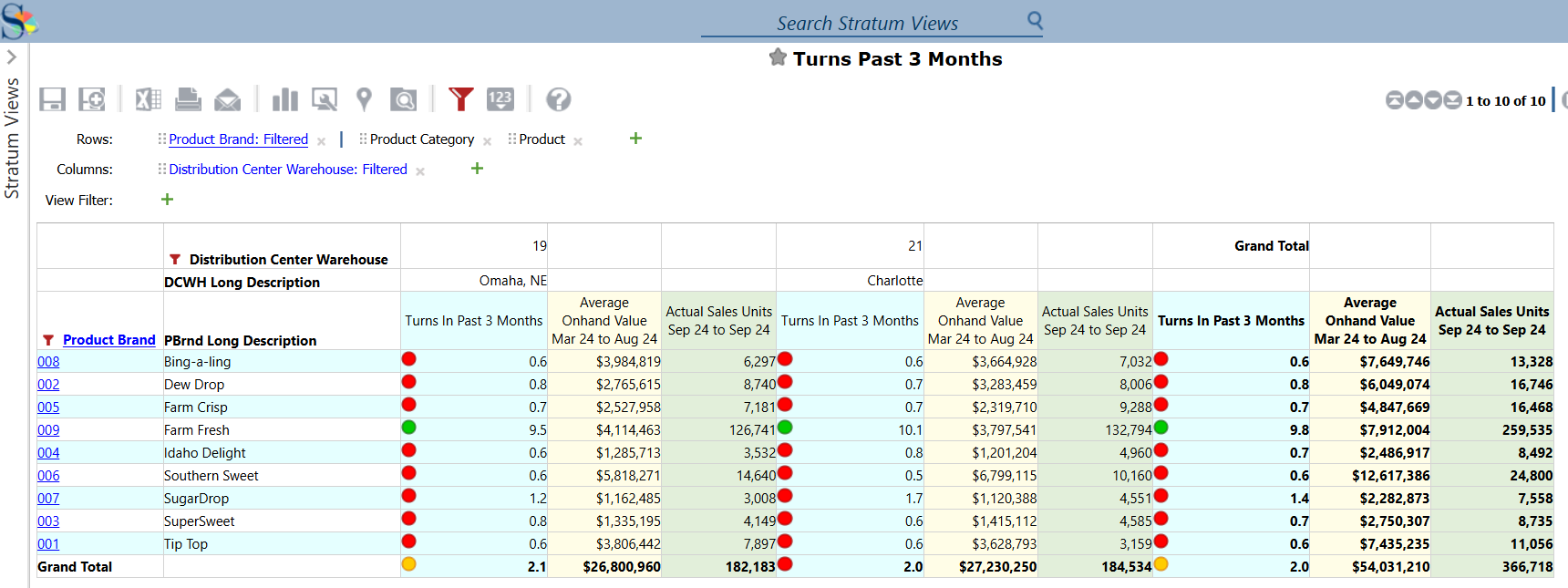This screenshot has width=1568, height=588.
Task: Open brand 006 Southern Sweet link
Action: click(48, 476)
